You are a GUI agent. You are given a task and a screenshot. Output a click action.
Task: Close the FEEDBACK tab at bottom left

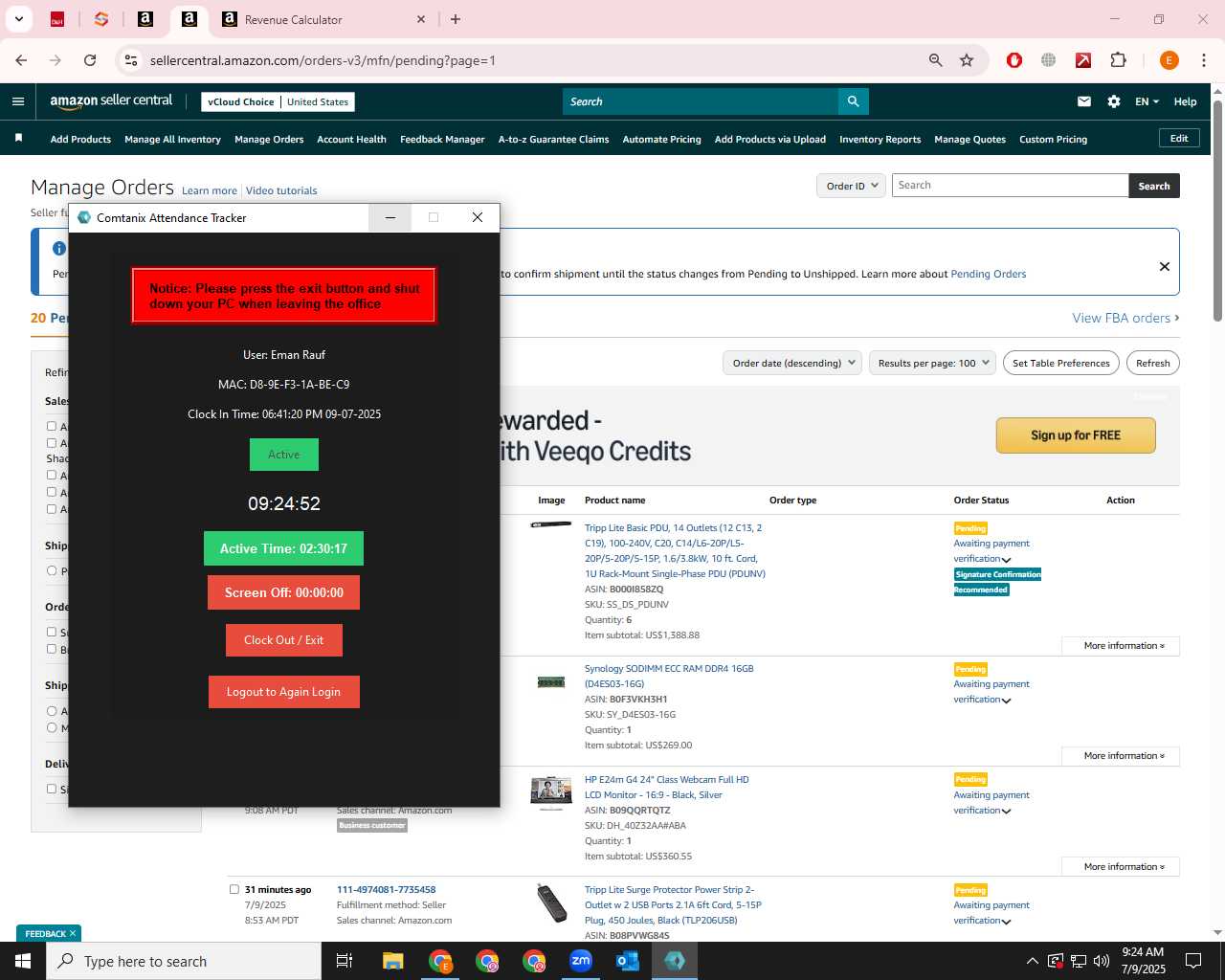click(73, 933)
